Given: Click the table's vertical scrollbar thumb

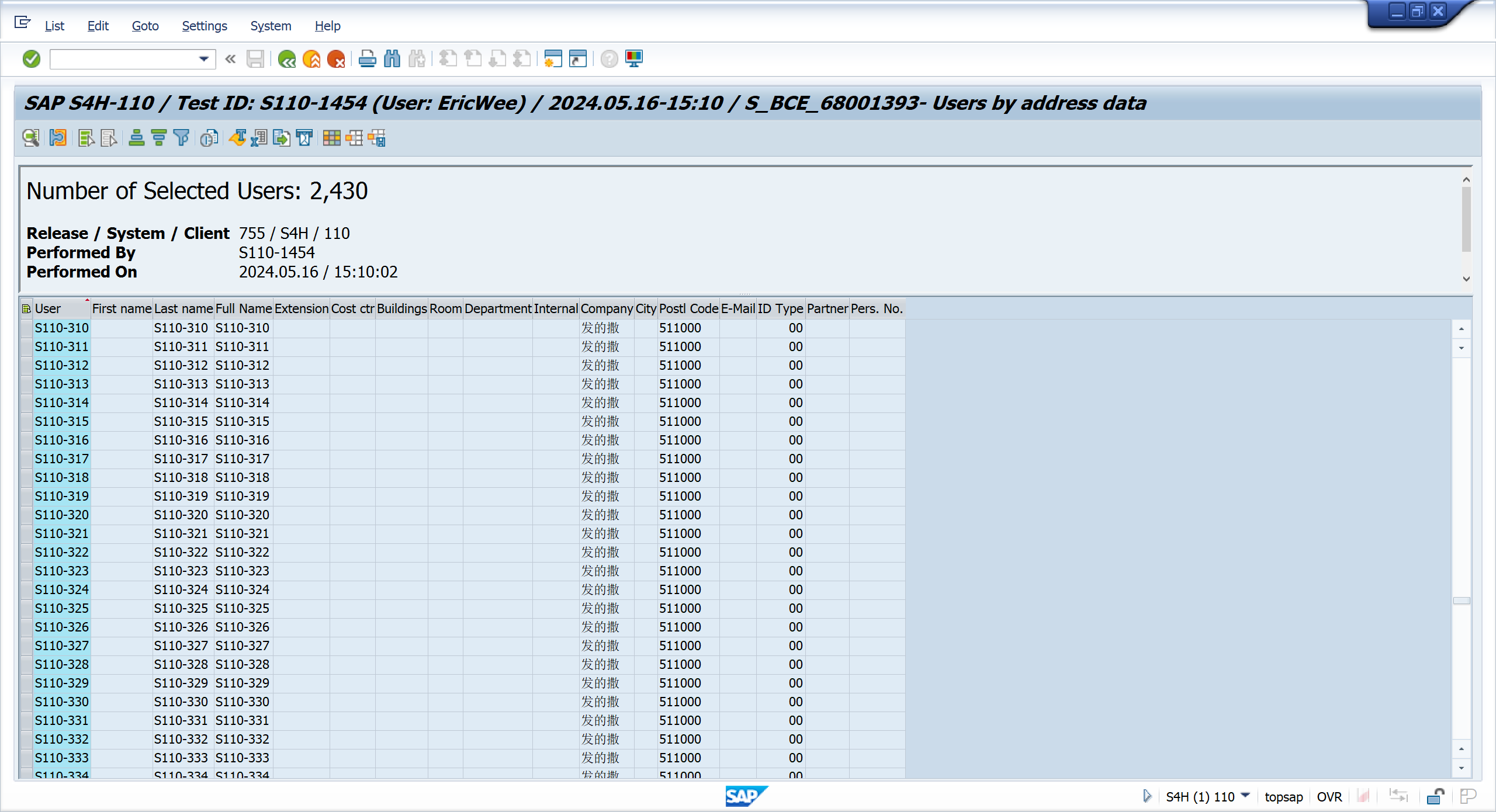Looking at the screenshot, I should pyautogui.click(x=1461, y=601).
